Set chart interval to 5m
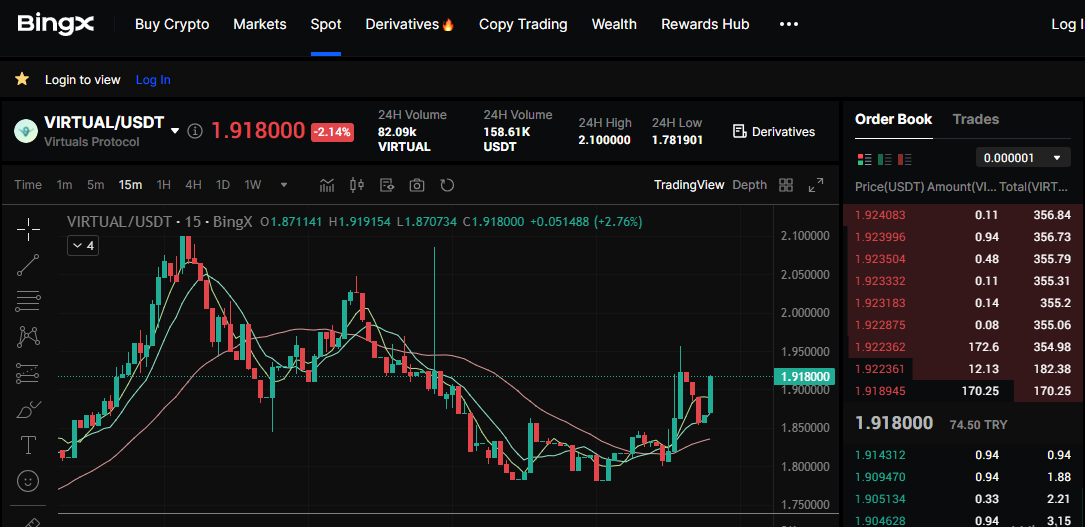 click(95, 185)
